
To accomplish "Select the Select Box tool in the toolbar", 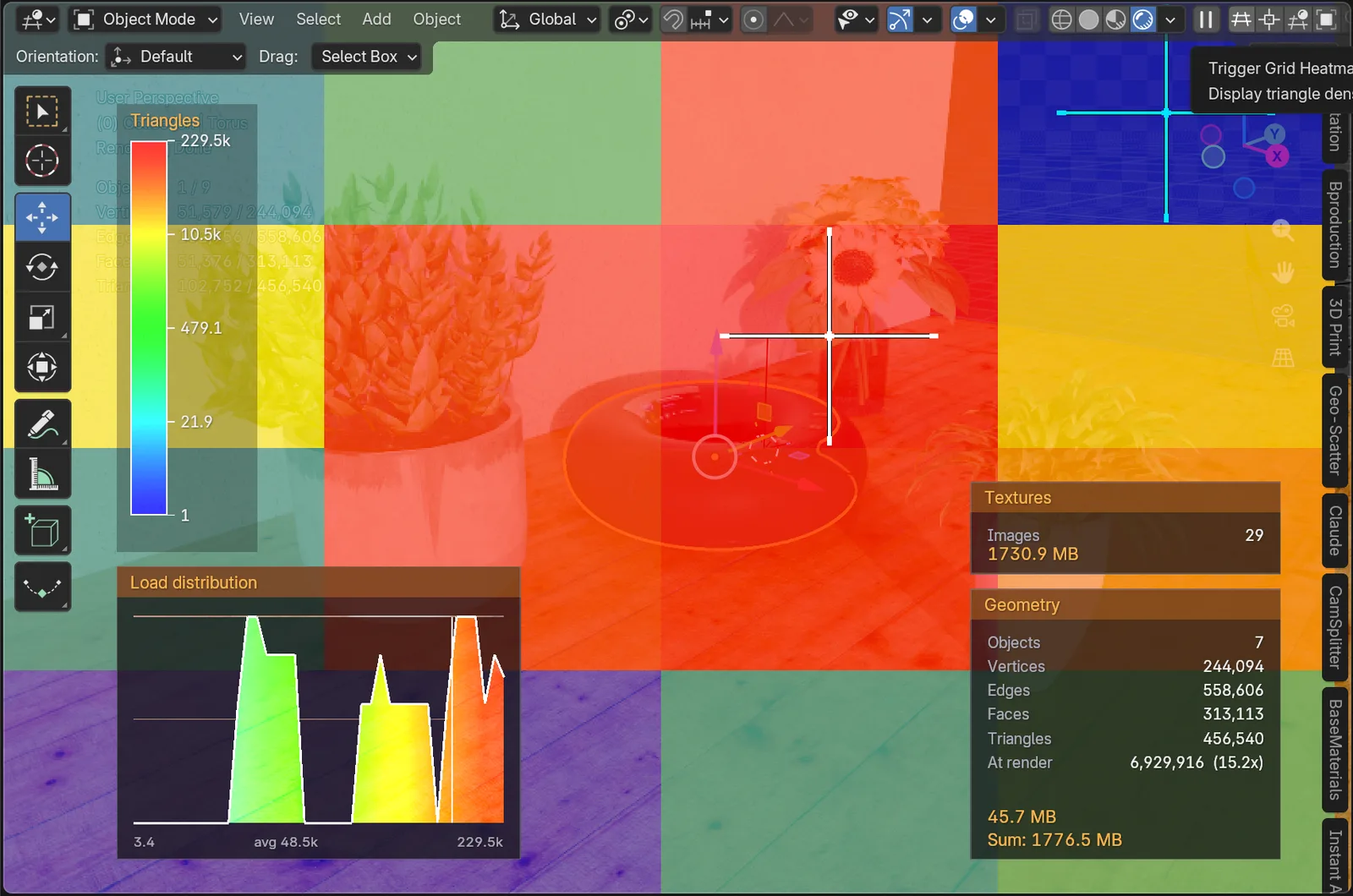I will point(42,111).
